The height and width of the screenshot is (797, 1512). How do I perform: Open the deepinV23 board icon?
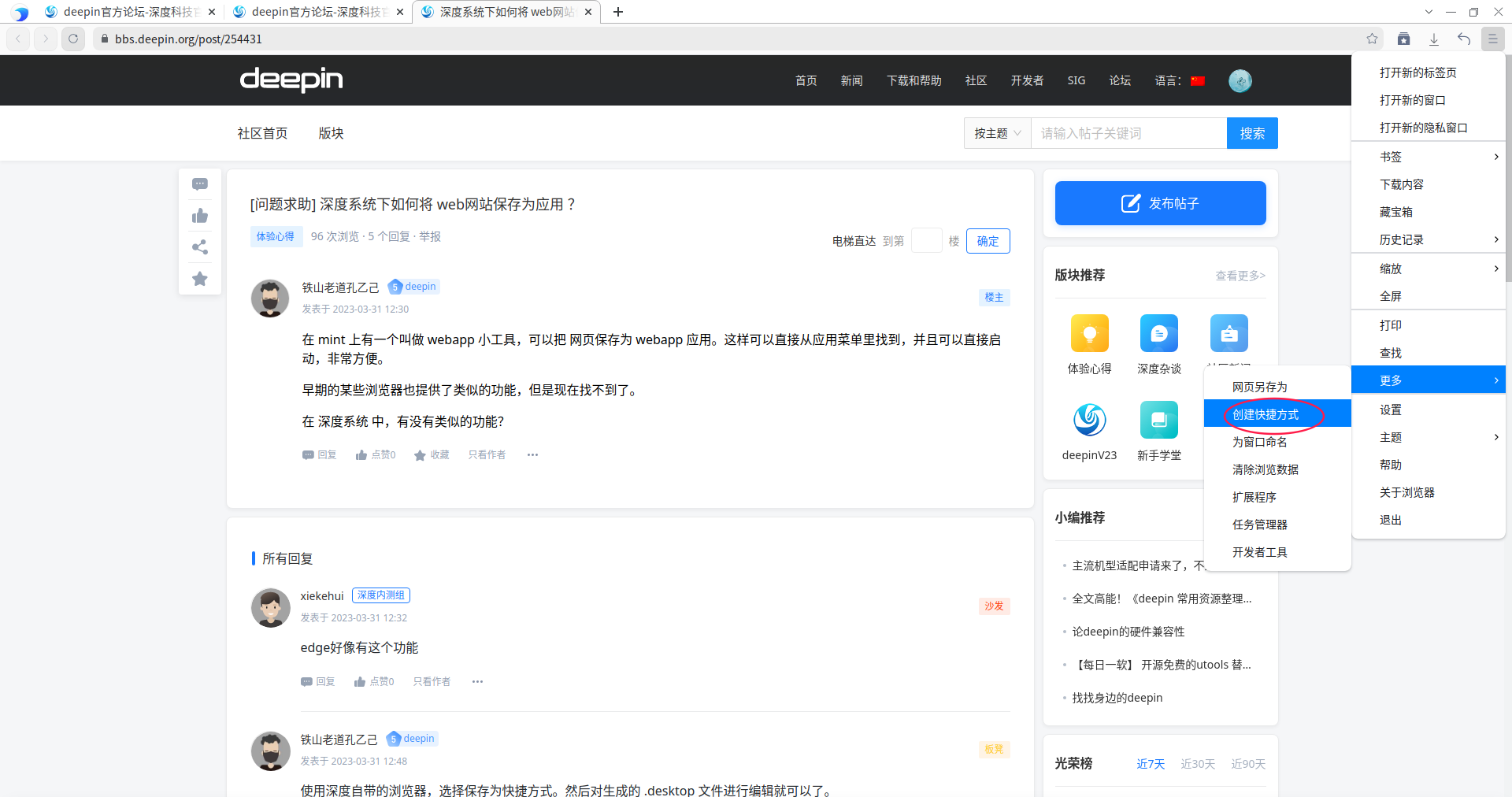pyautogui.click(x=1089, y=420)
